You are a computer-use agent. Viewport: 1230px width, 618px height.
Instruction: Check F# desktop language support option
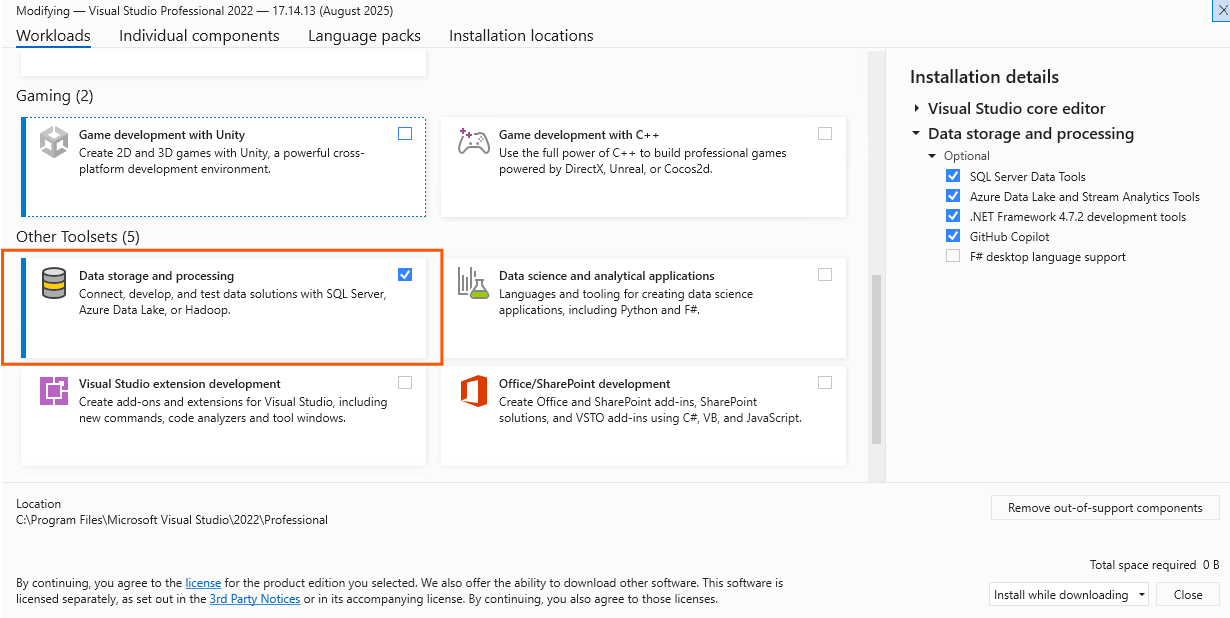coord(953,256)
